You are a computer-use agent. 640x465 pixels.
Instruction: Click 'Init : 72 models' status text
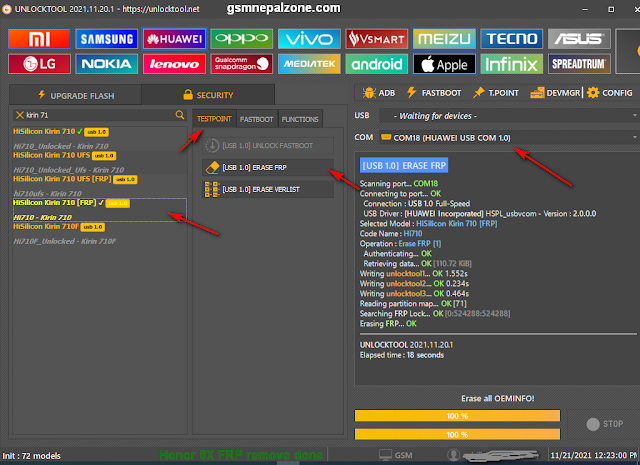coord(31,456)
